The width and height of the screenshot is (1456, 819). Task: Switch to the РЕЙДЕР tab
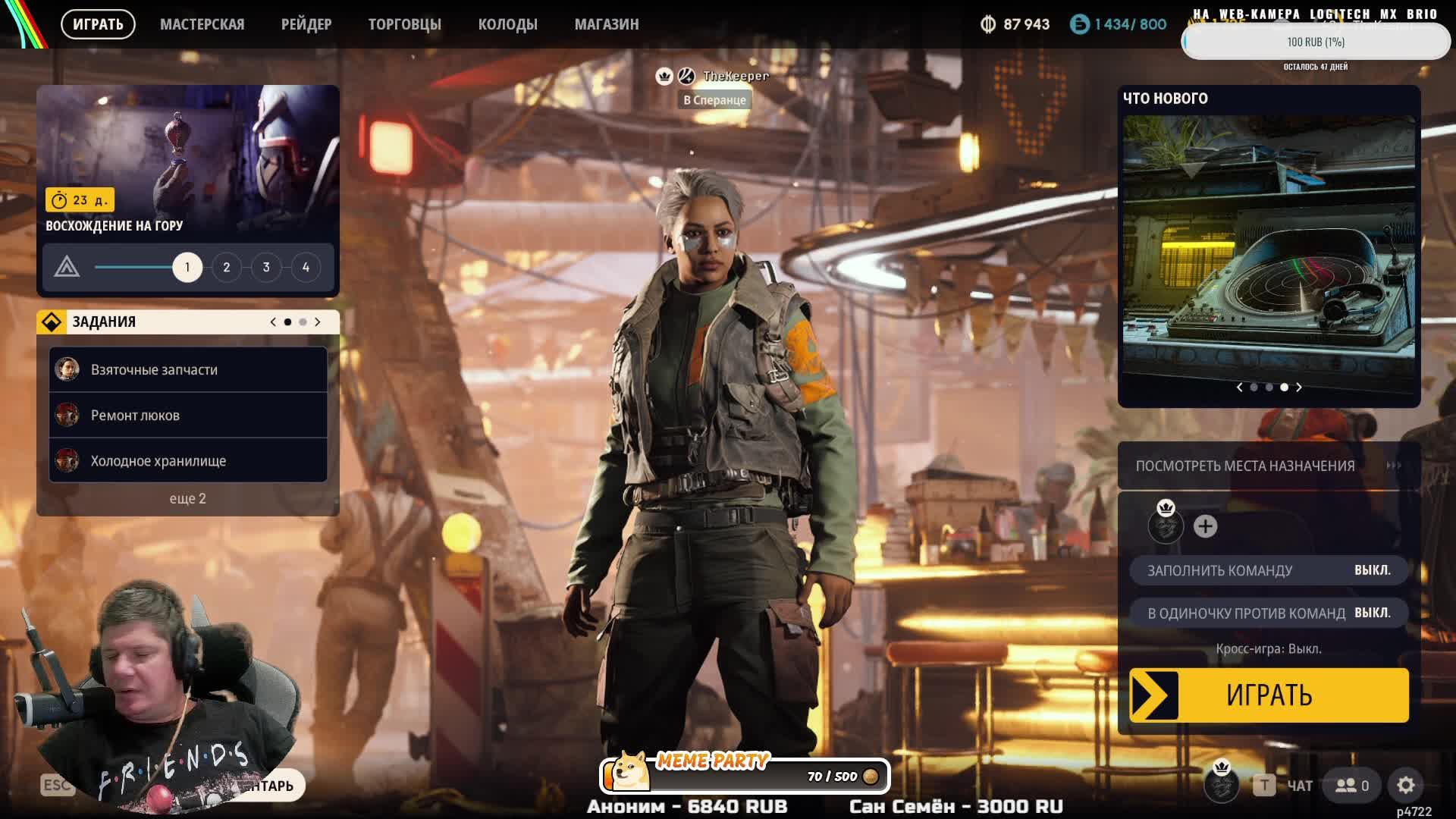coord(306,24)
